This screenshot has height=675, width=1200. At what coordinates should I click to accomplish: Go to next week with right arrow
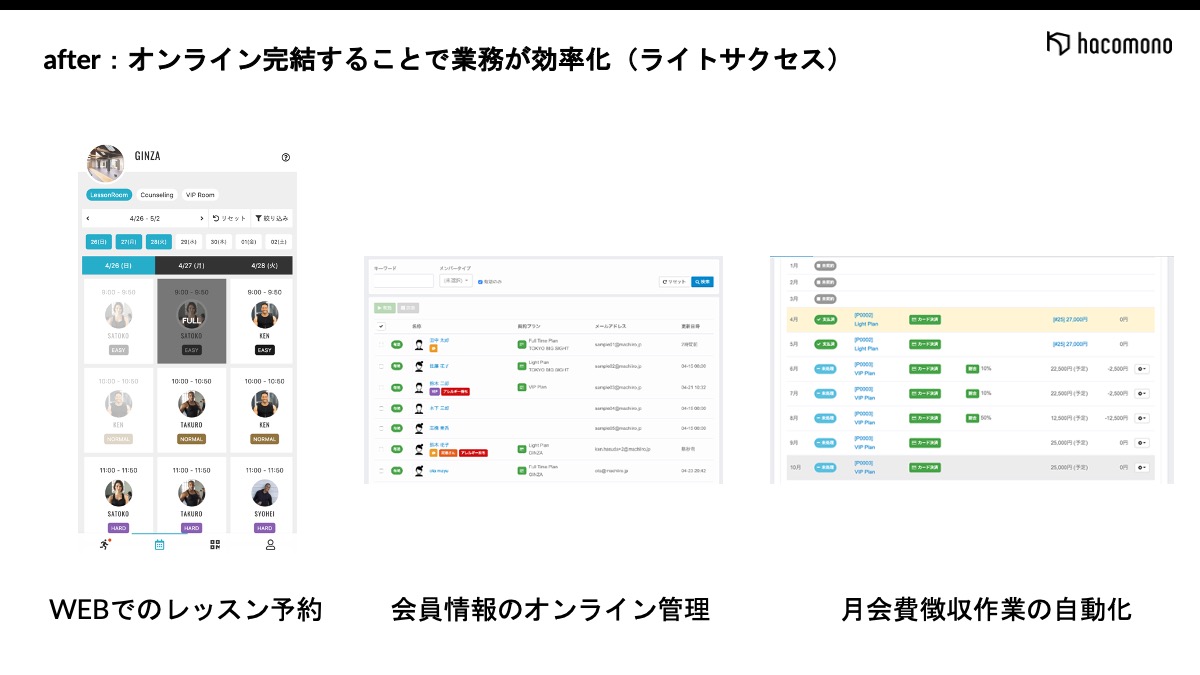pos(201,218)
